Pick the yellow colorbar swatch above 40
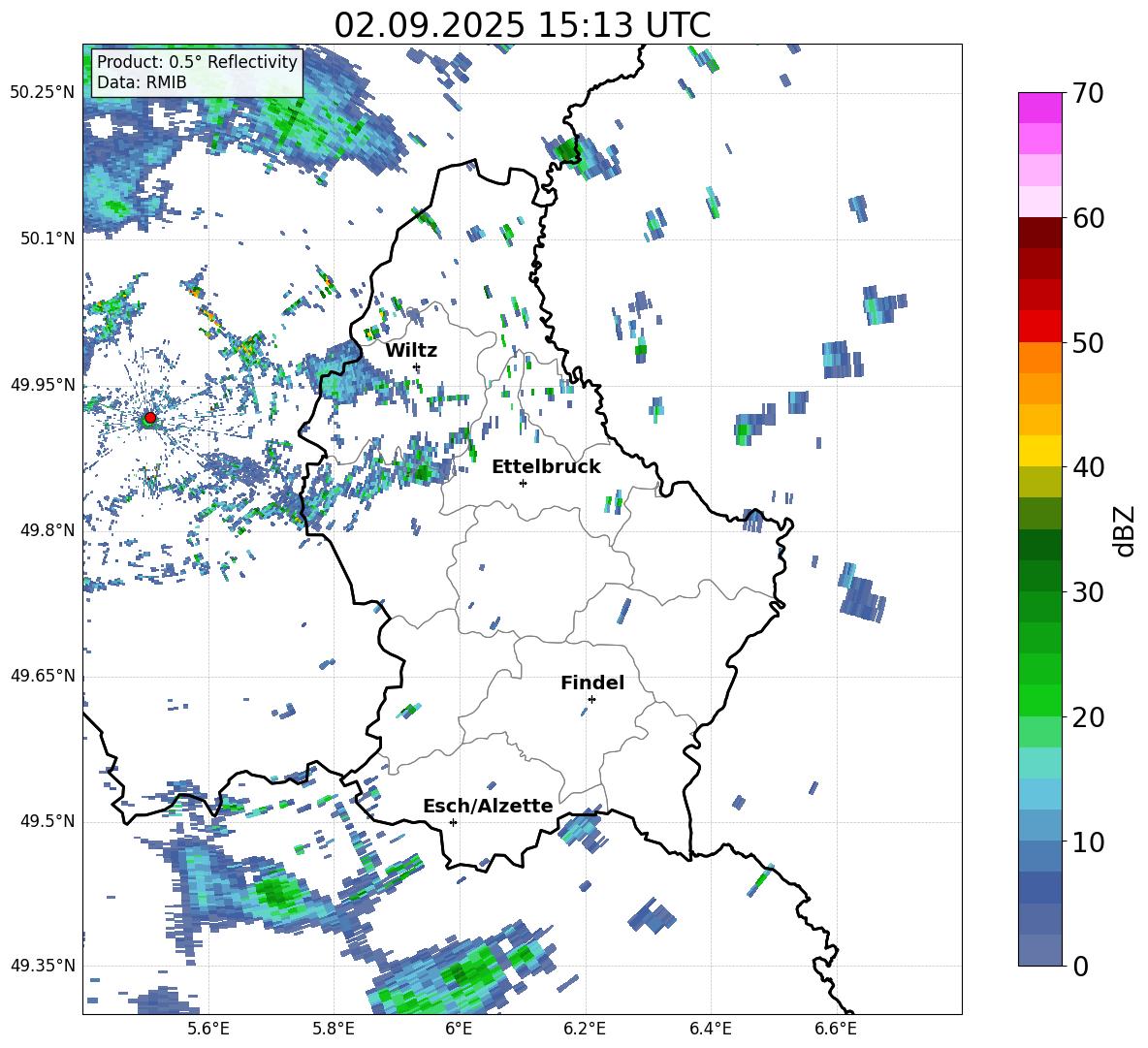Image resolution: width=1148 pixels, height=1048 pixels. [x=1039, y=451]
